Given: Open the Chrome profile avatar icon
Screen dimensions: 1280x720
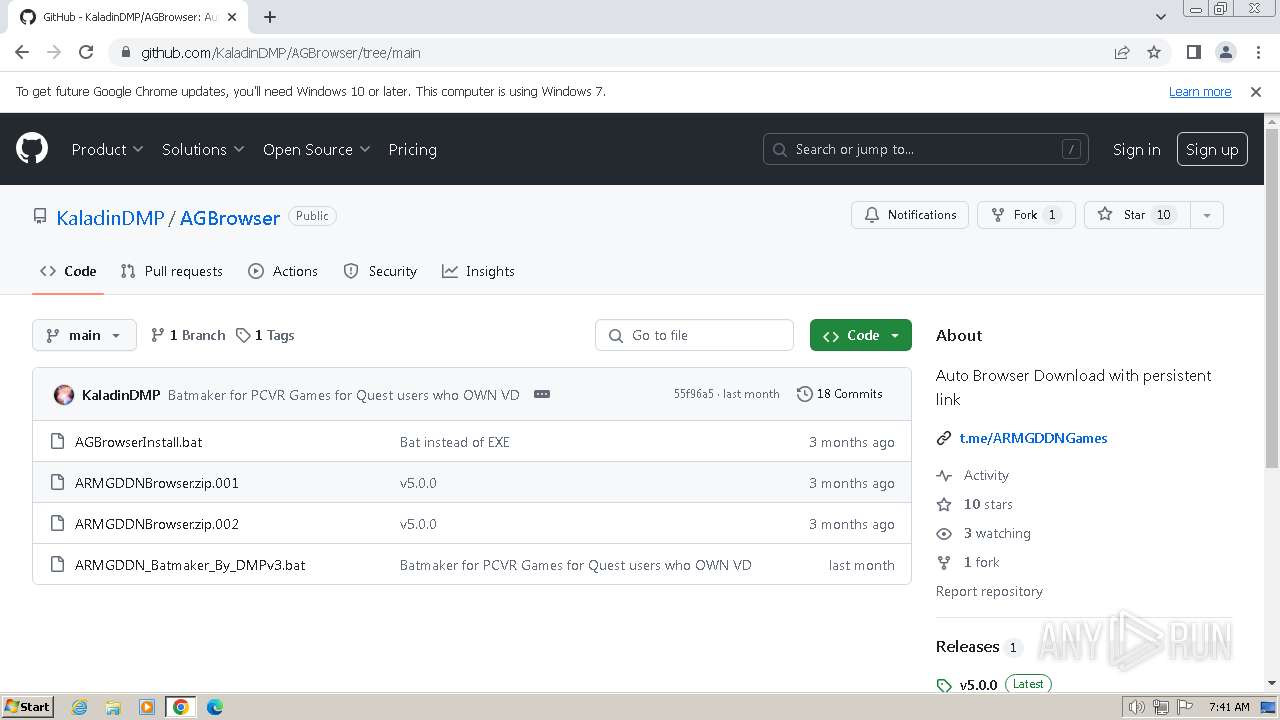Looking at the screenshot, I should [1225, 53].
